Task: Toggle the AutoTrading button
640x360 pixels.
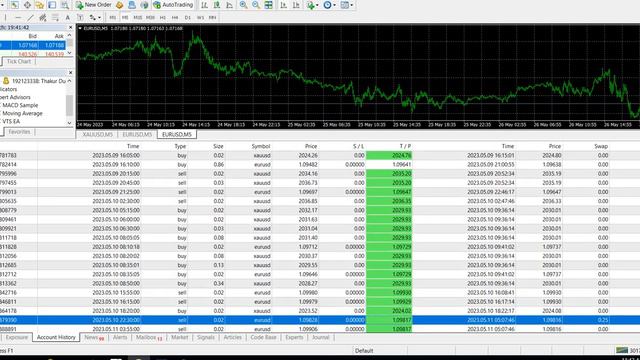Action: 173,5
